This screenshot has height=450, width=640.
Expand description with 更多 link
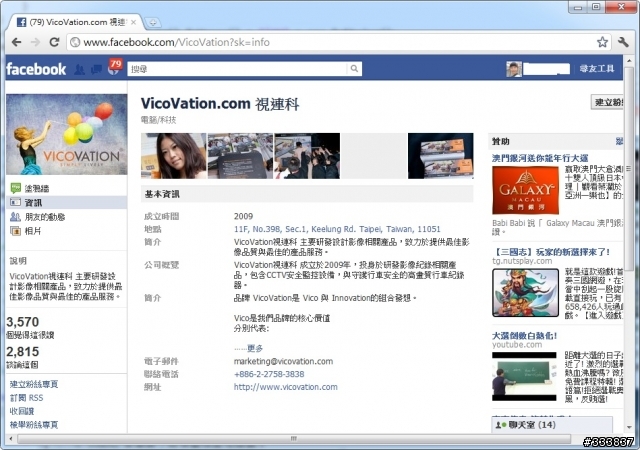(x=255, y=348)
